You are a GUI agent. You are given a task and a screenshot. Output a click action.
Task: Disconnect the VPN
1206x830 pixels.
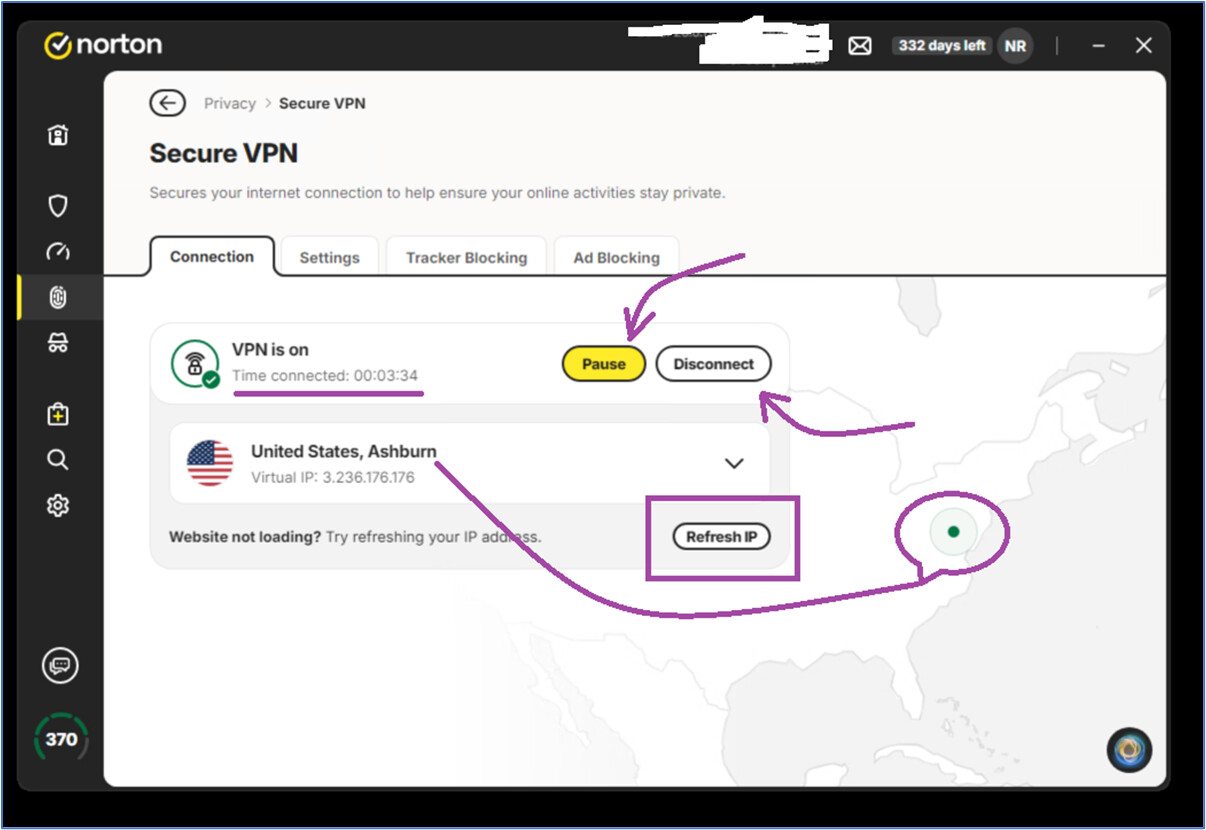point(714,364)
